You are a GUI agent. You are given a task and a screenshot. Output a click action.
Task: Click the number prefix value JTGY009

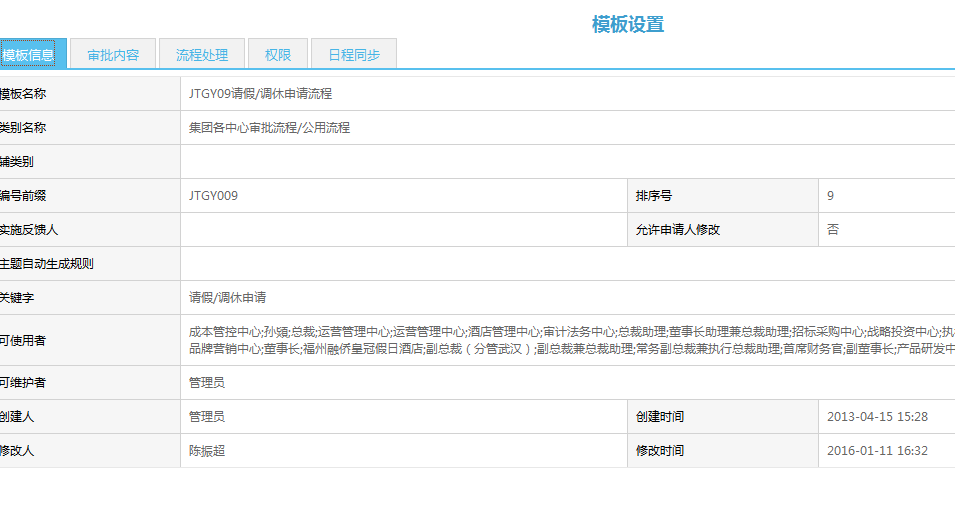click(214, 196)
